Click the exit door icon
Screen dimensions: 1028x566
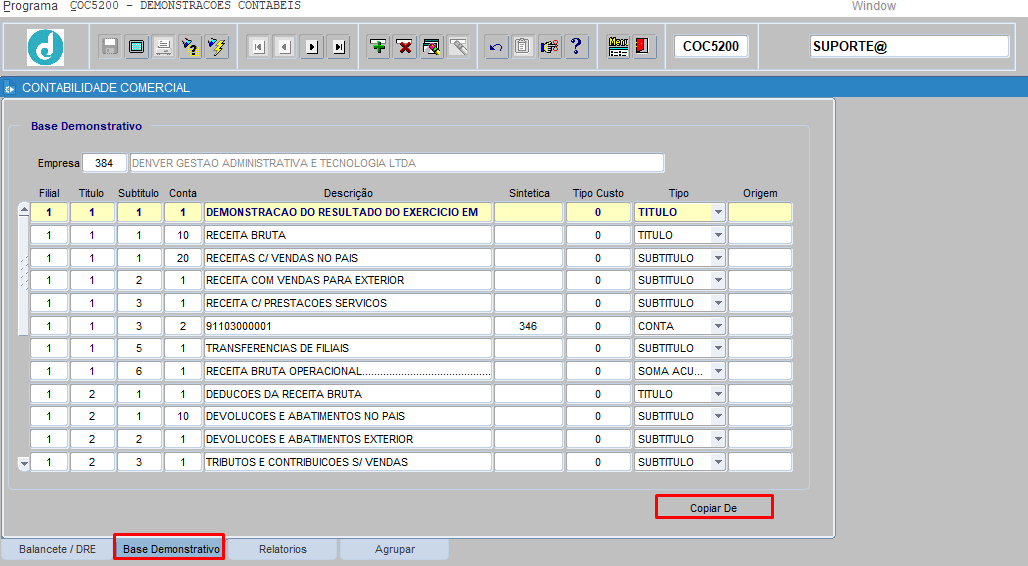[644, 47]
